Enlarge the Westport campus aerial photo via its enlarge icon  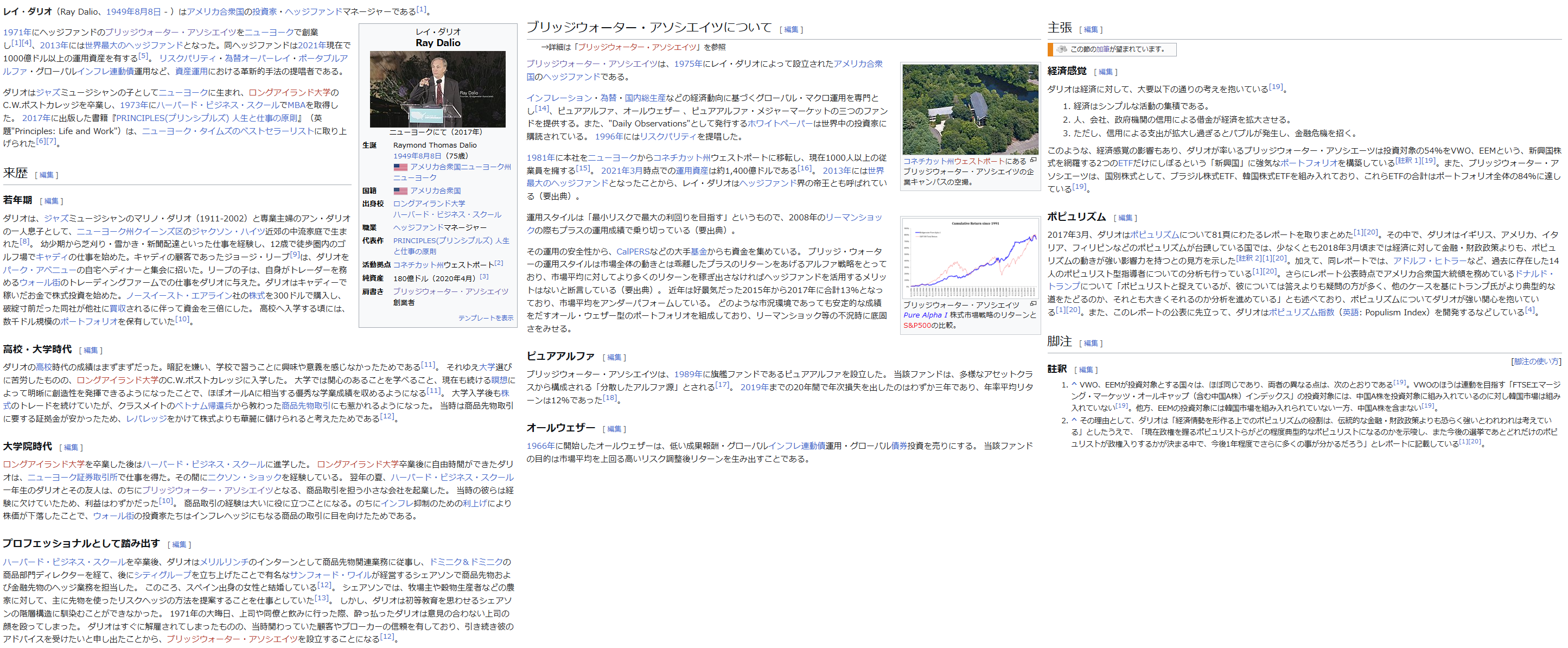point(1033,160)
